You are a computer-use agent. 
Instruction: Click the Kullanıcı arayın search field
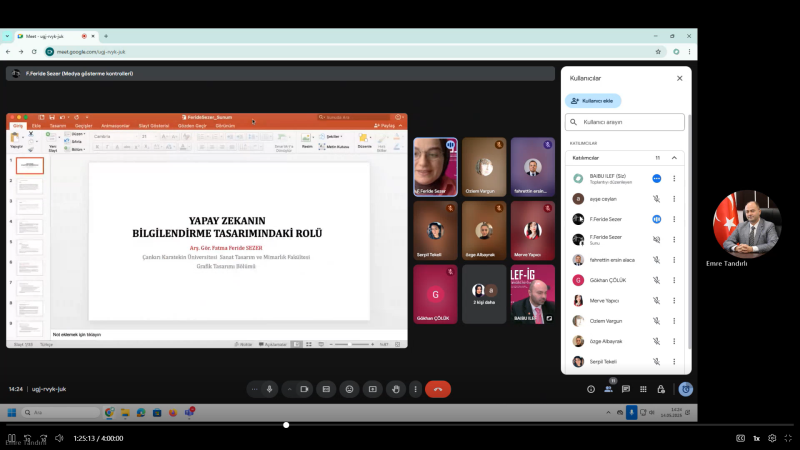coord(625,122)
